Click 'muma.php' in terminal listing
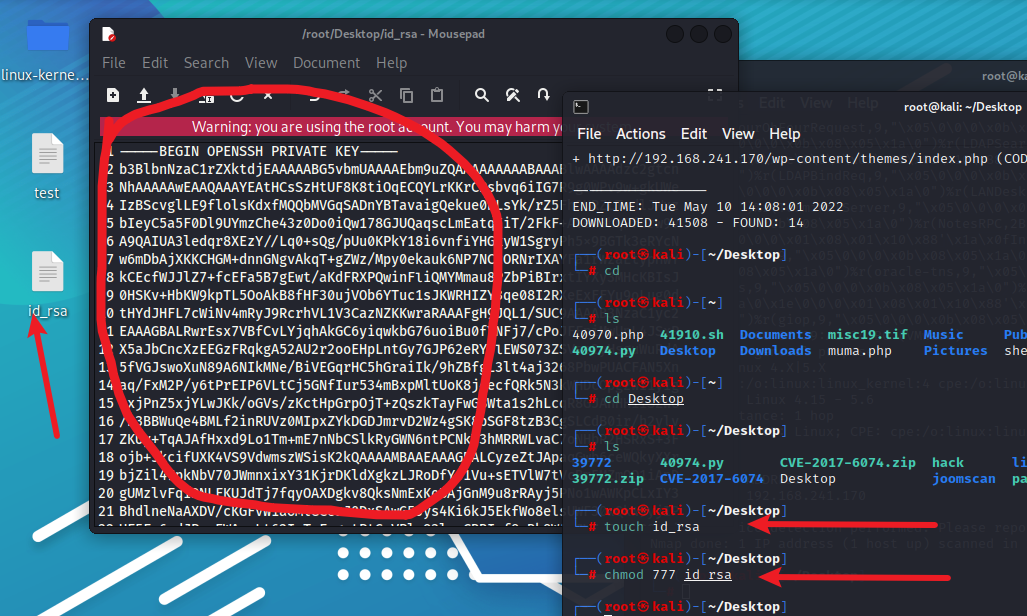 pos(859,351)
